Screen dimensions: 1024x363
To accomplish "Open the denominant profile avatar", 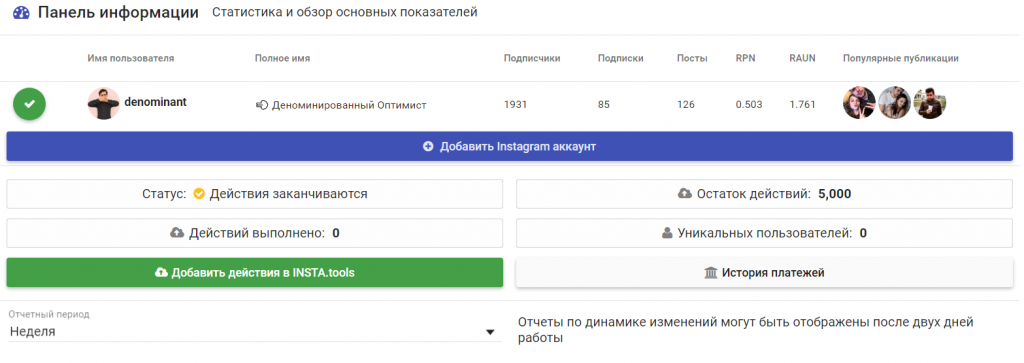I will pos(104,103).
